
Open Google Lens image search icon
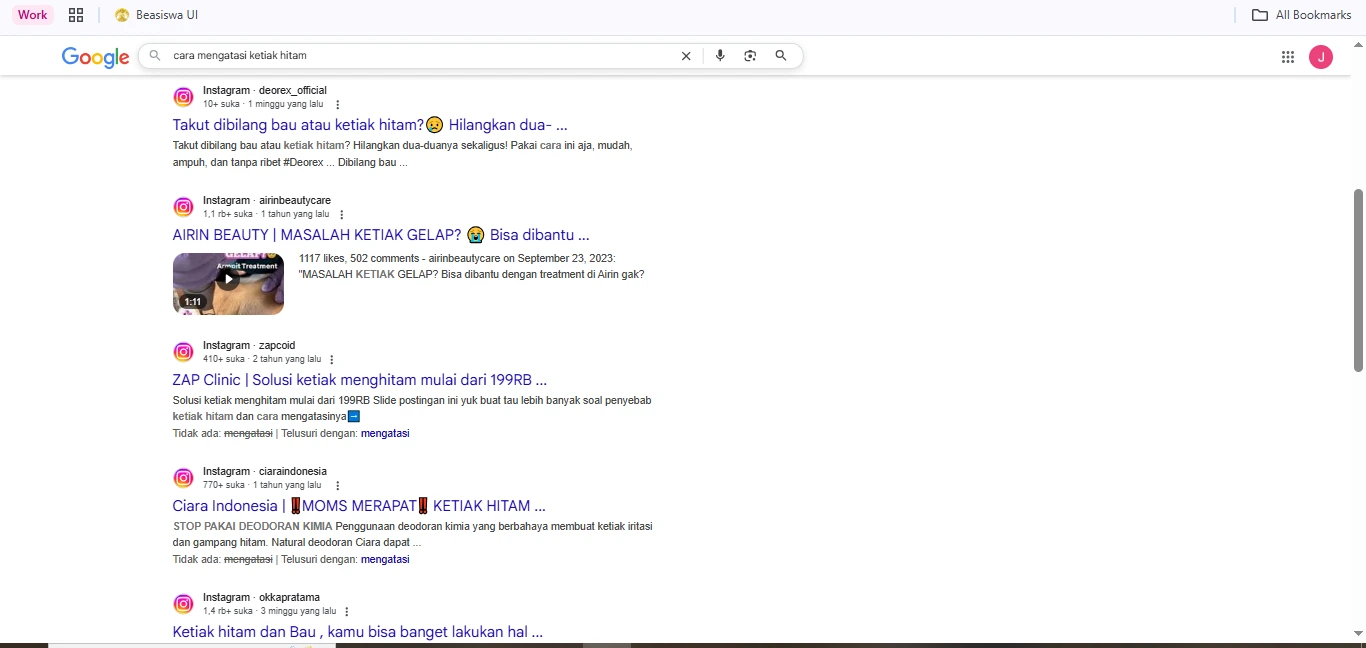(750, 56)
